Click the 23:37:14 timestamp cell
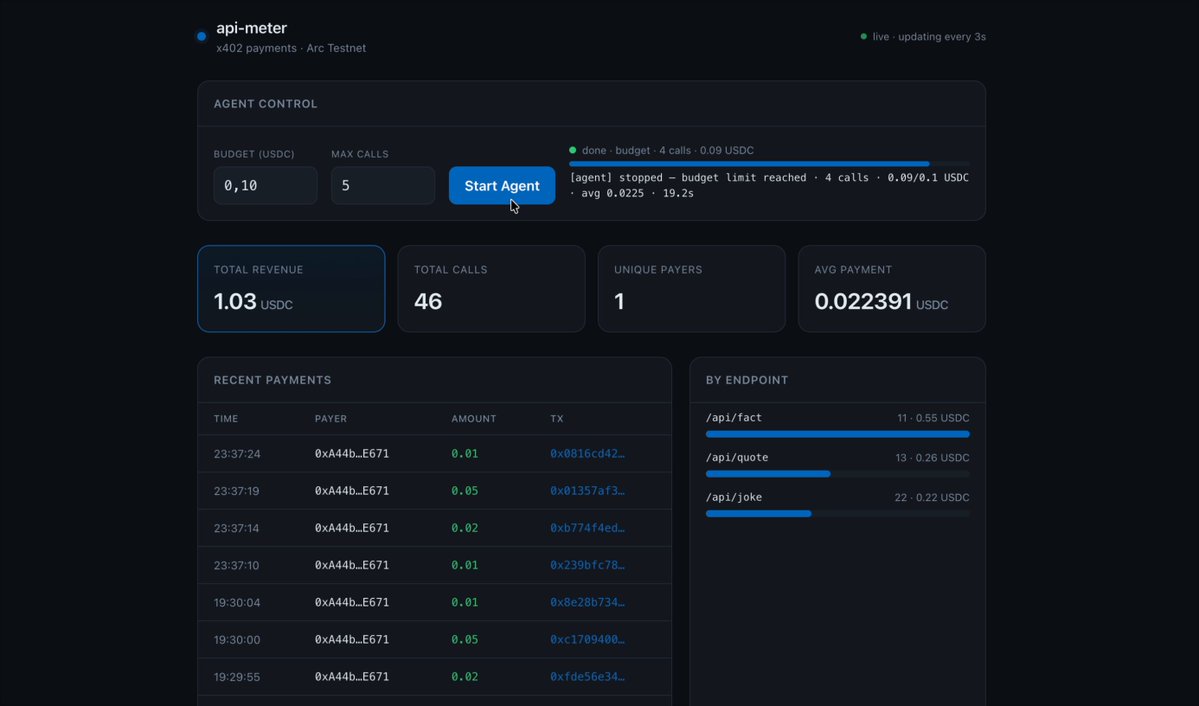Viewport: 1199px width, 706px height. pyautogui.click(x=236, y=528)
